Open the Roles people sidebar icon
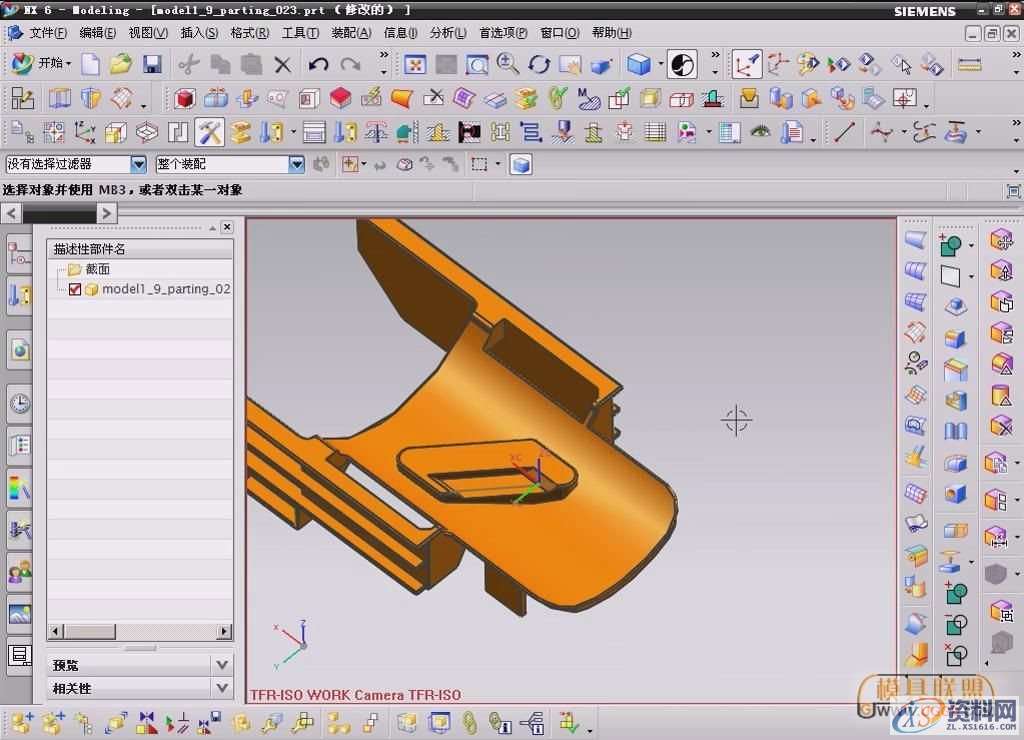Viewport: 1024px width, 740px height. (x=19, y=573)
